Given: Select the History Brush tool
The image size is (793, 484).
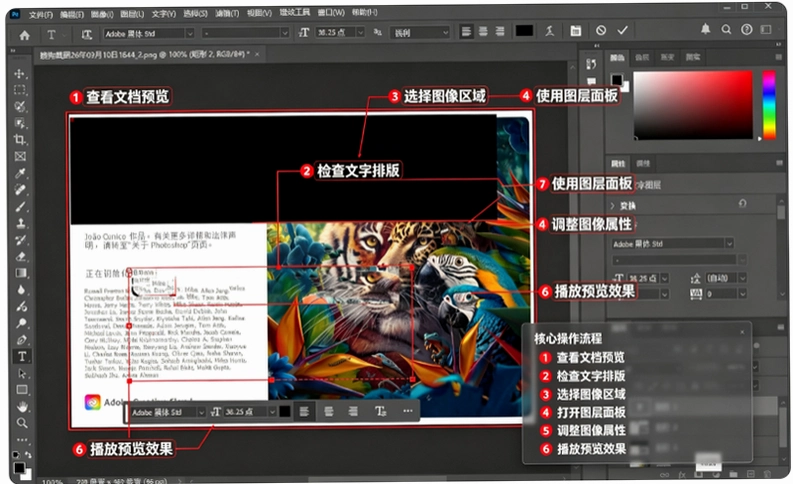Looking at the screenshot, I should (21, 240).
